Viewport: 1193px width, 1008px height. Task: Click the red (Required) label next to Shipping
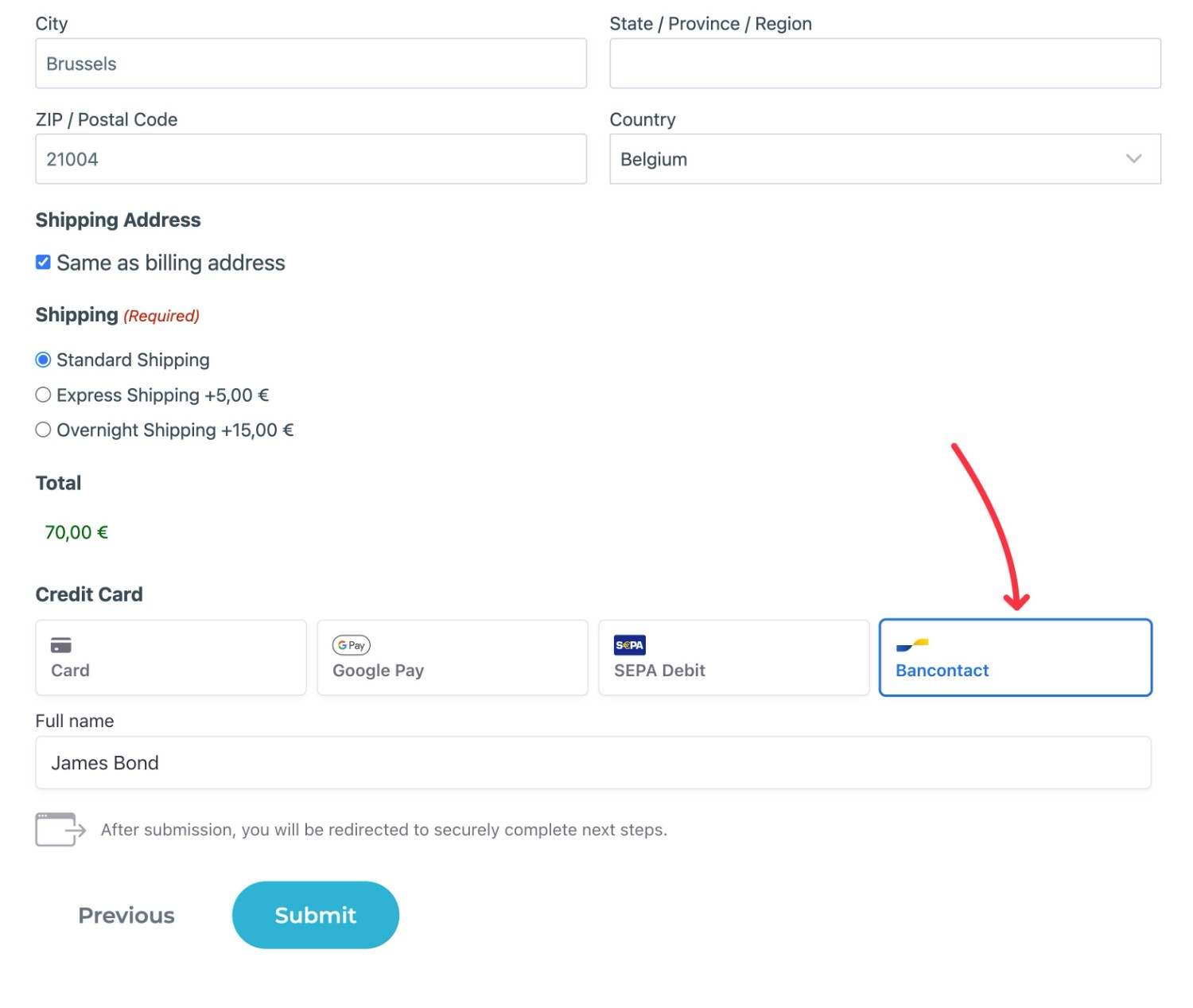pos(161,316)
